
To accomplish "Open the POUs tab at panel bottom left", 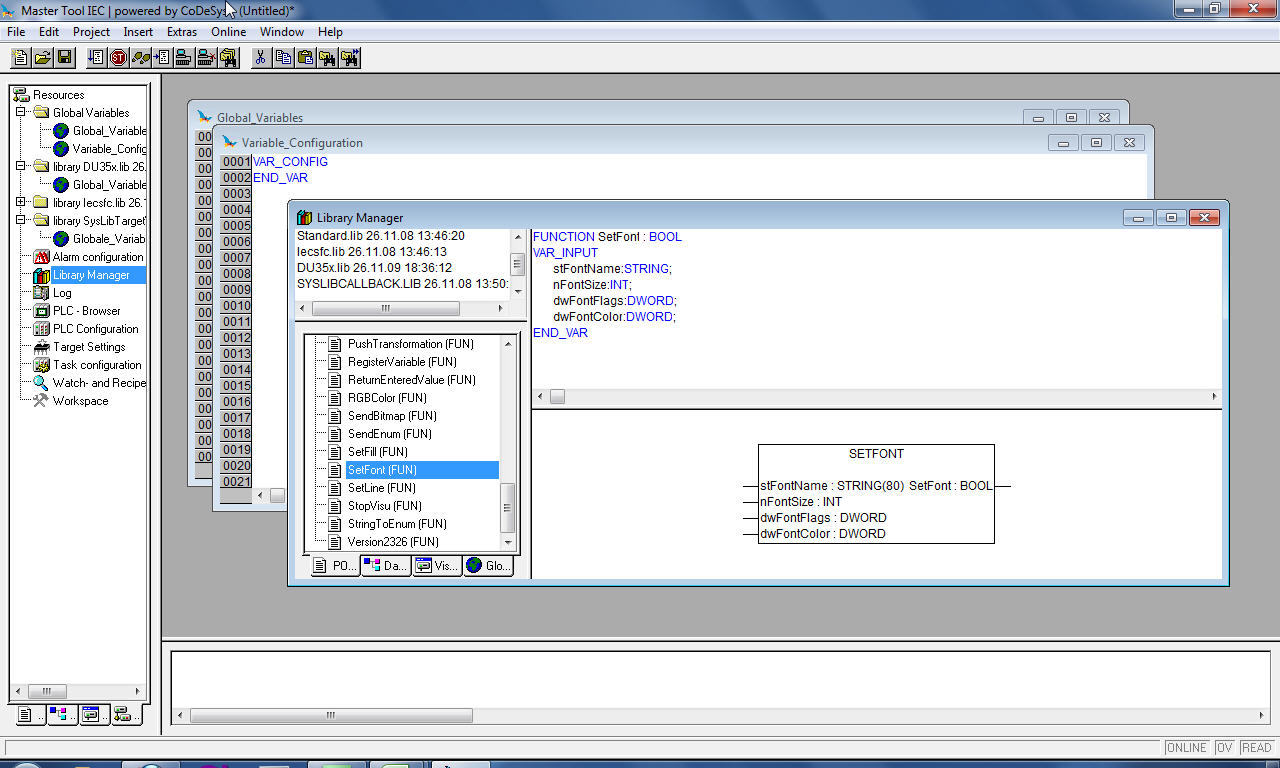I will click(30, 714).
